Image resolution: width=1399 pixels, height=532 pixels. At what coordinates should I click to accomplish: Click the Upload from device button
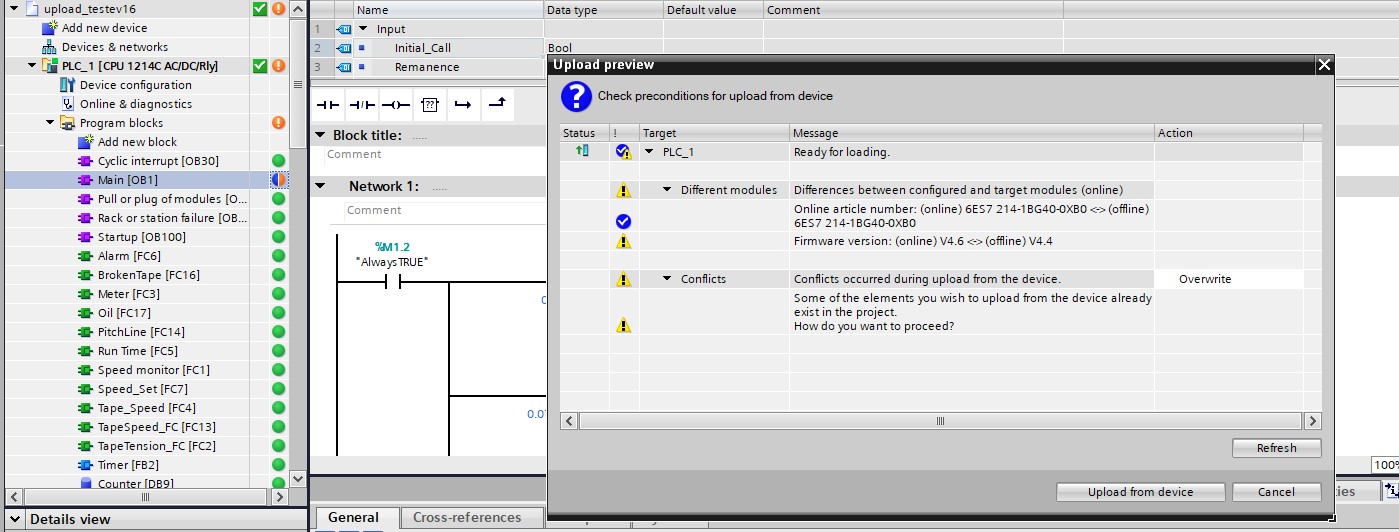(x=1141, y=491)
